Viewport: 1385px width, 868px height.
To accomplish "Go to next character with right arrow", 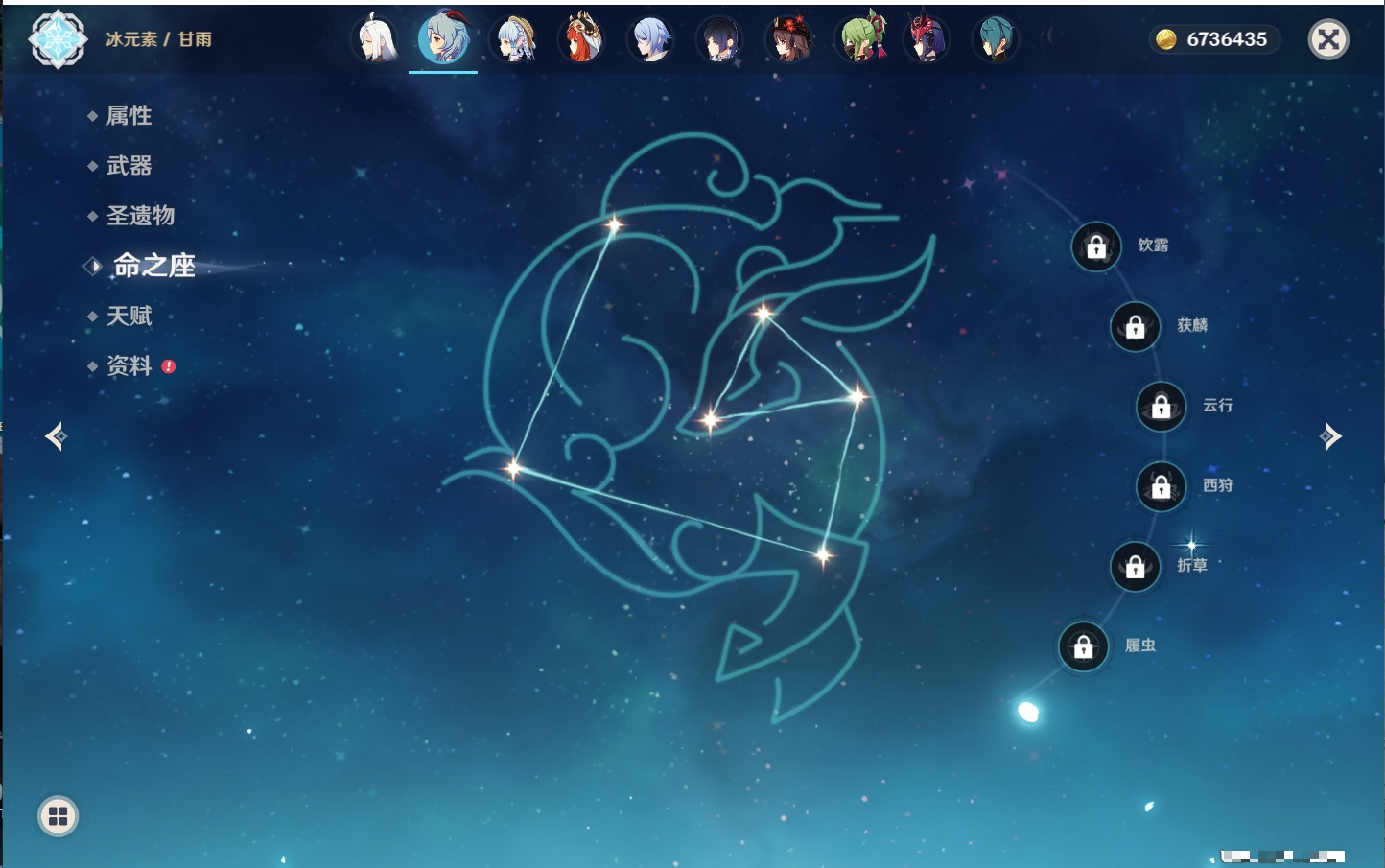I will tap(1330, 436).
